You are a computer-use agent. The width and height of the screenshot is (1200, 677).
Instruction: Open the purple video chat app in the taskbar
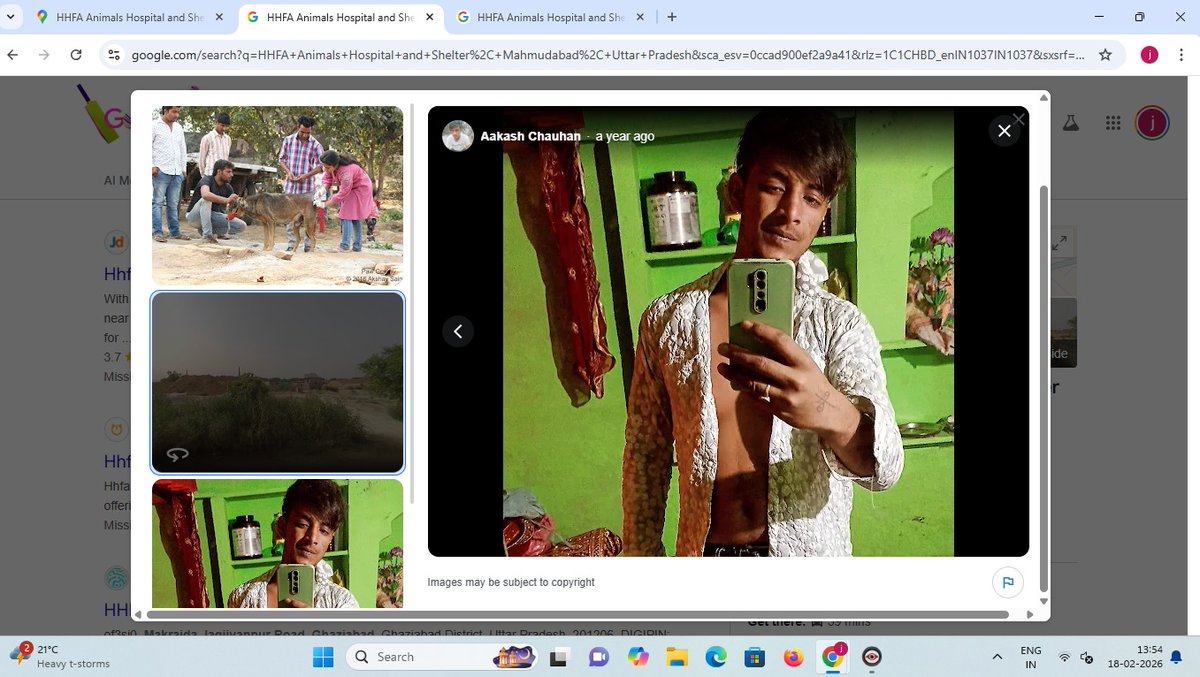coord(599,657)
